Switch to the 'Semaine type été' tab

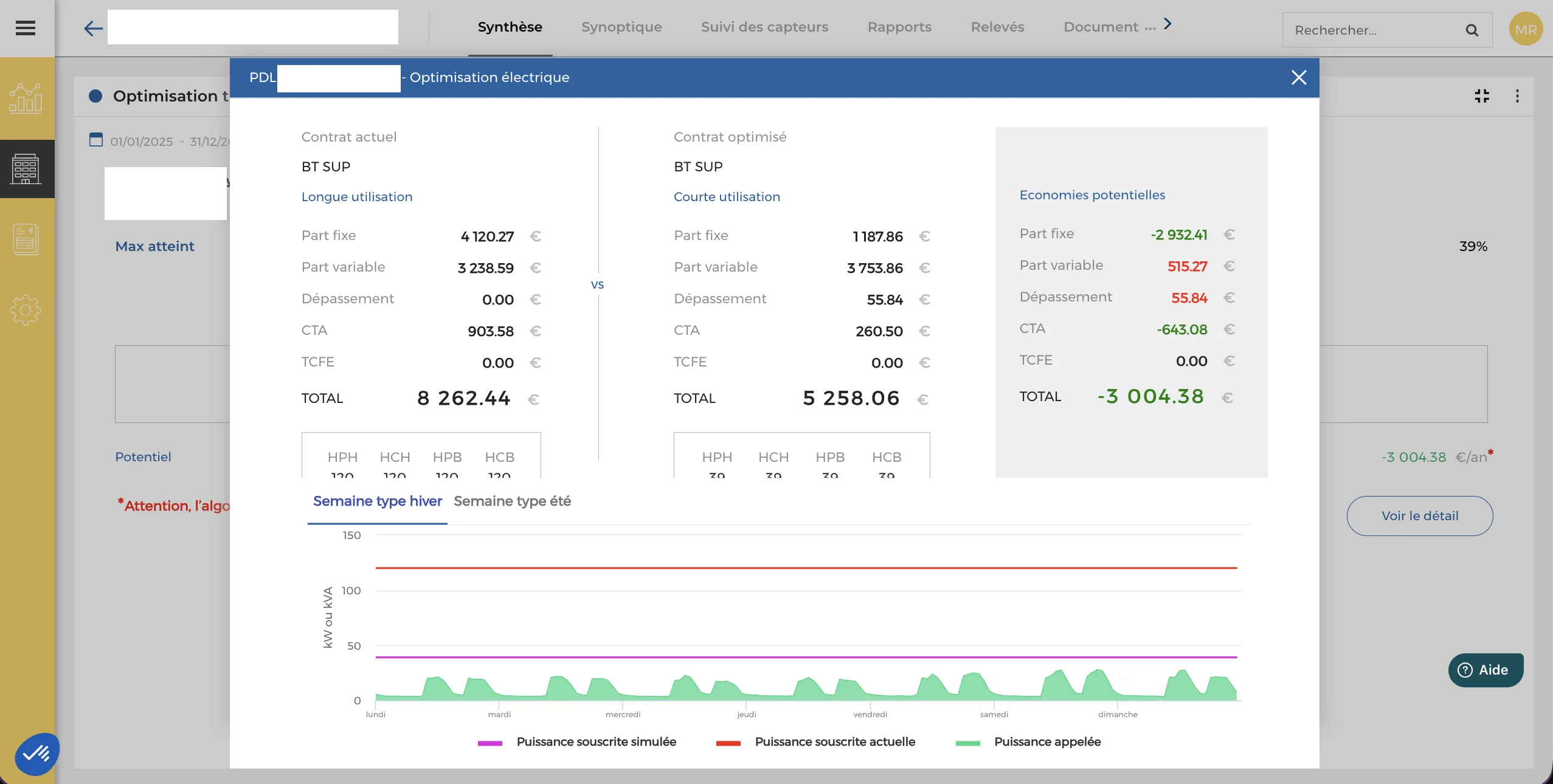click(513, 502)
